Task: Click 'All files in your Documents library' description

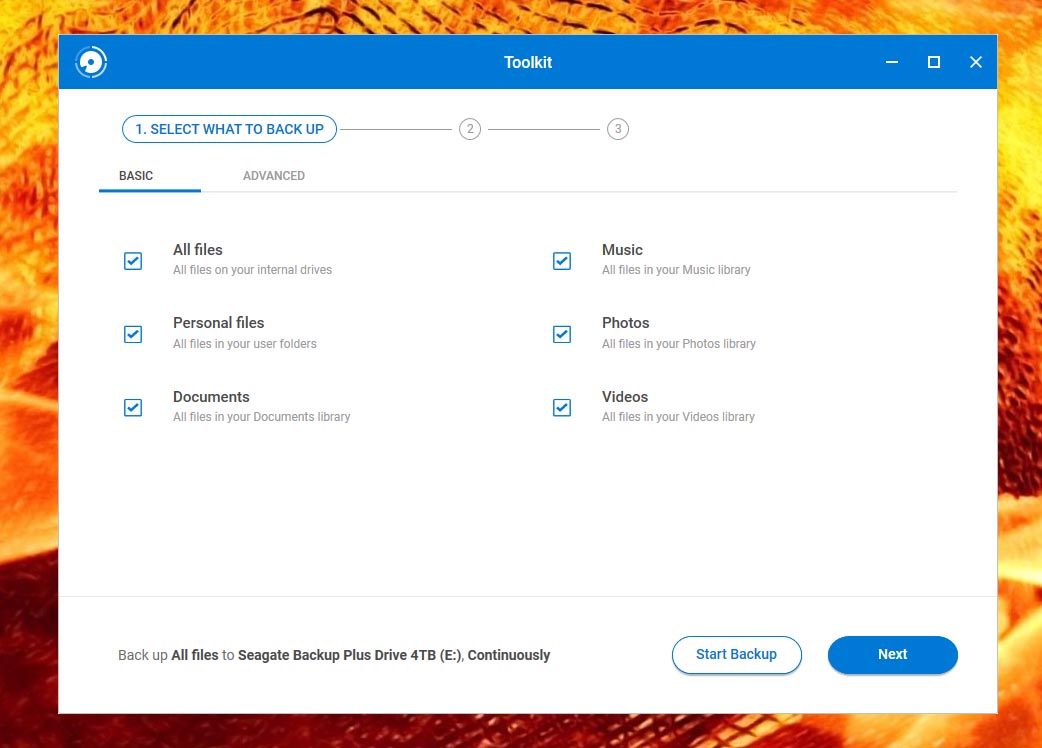Action: pos(262,417)
